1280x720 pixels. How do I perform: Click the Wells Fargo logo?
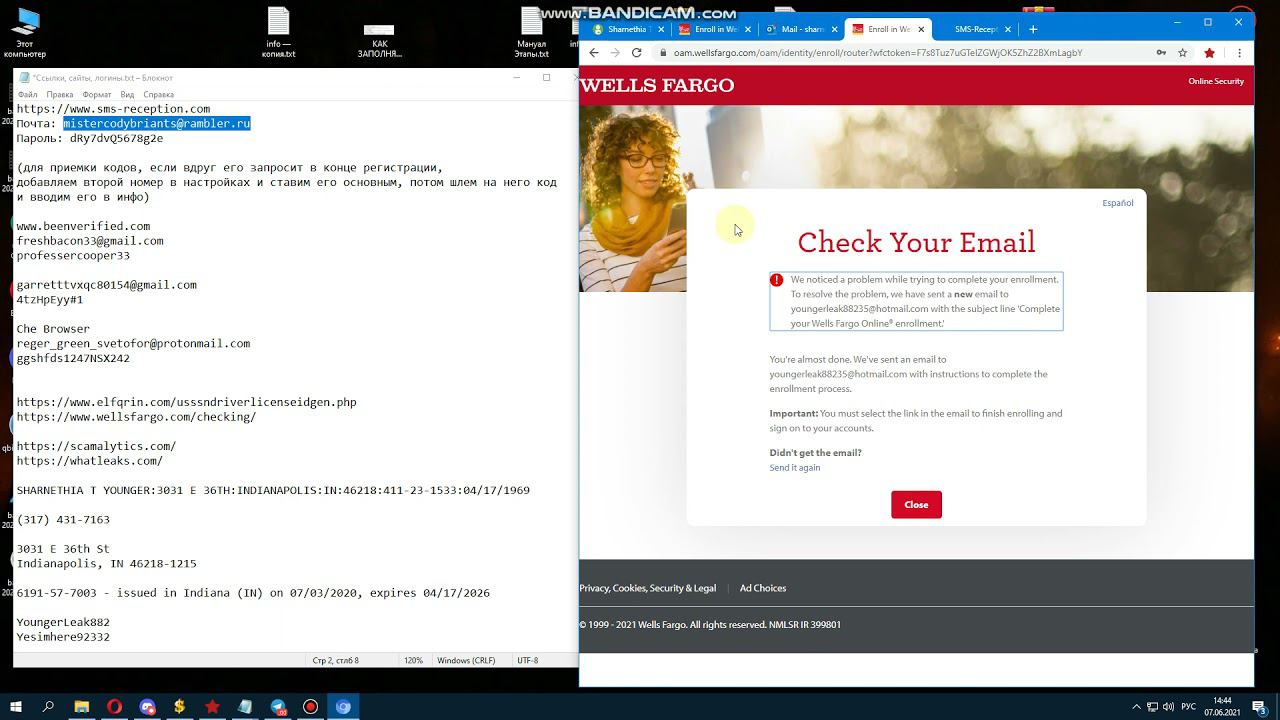[657, 86]
